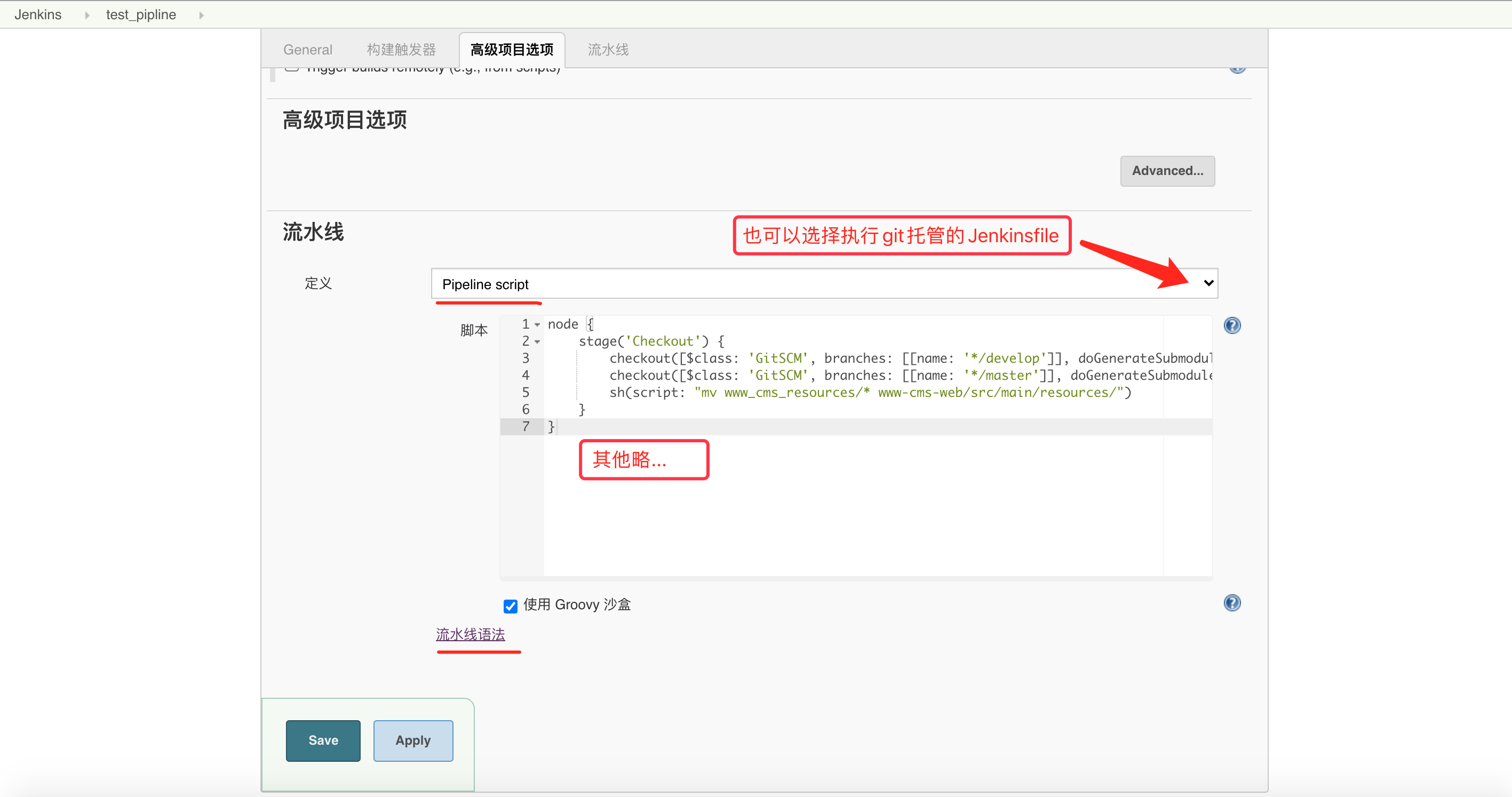Image resolution: width=1512 pixels, height=797 pixels.
Task: Open the help icon beside the script editor
Action: tap(1232, 326)
